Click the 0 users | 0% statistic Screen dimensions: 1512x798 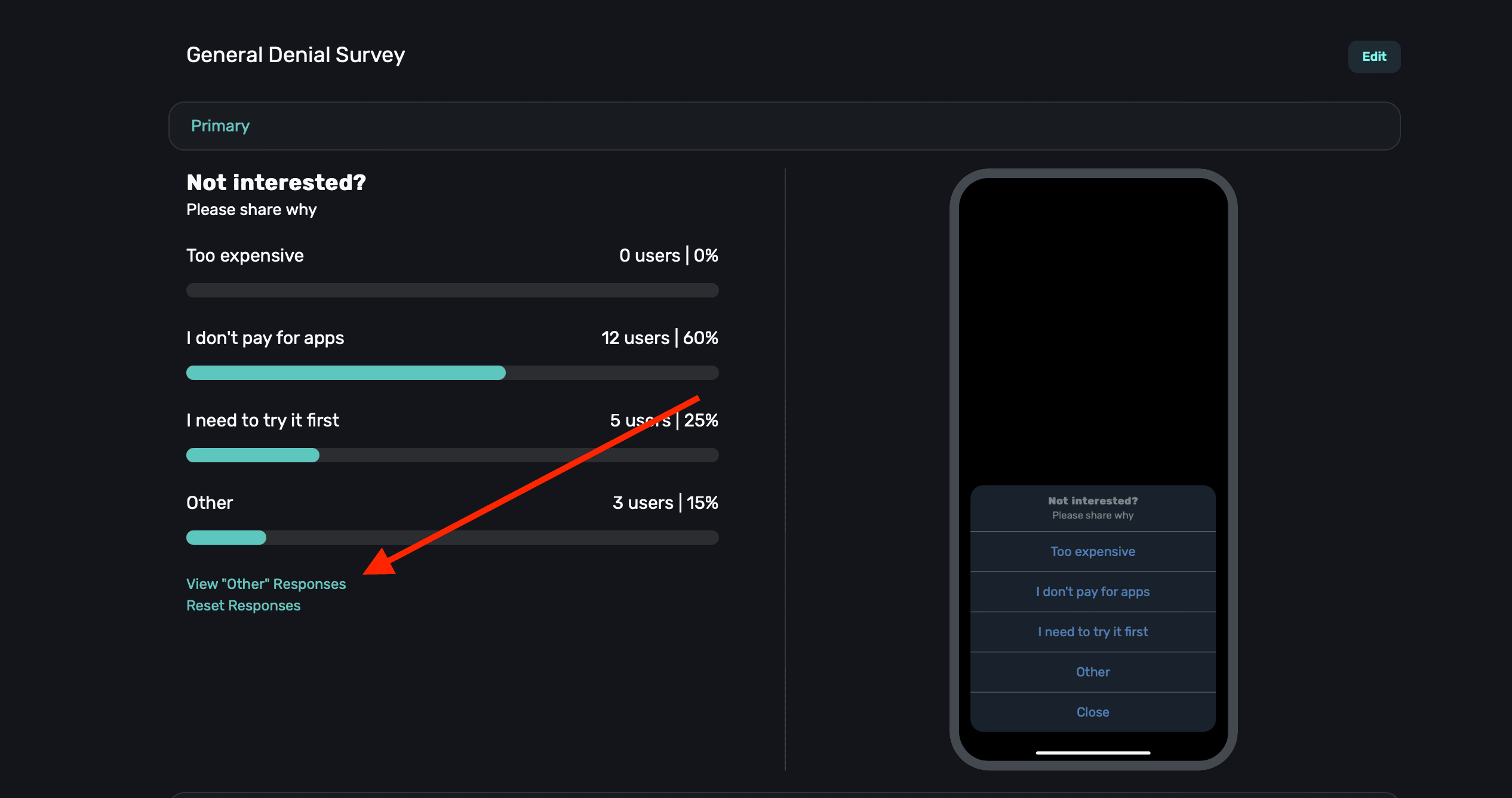pyautogui.click(x=668, y=256)
